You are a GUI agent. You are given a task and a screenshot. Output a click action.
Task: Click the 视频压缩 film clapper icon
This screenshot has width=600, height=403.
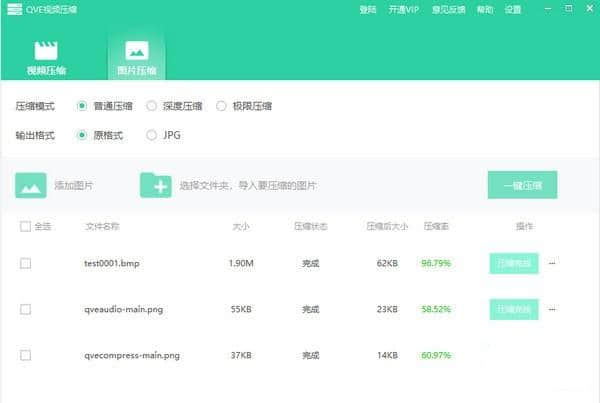click(x=46, y=51)
